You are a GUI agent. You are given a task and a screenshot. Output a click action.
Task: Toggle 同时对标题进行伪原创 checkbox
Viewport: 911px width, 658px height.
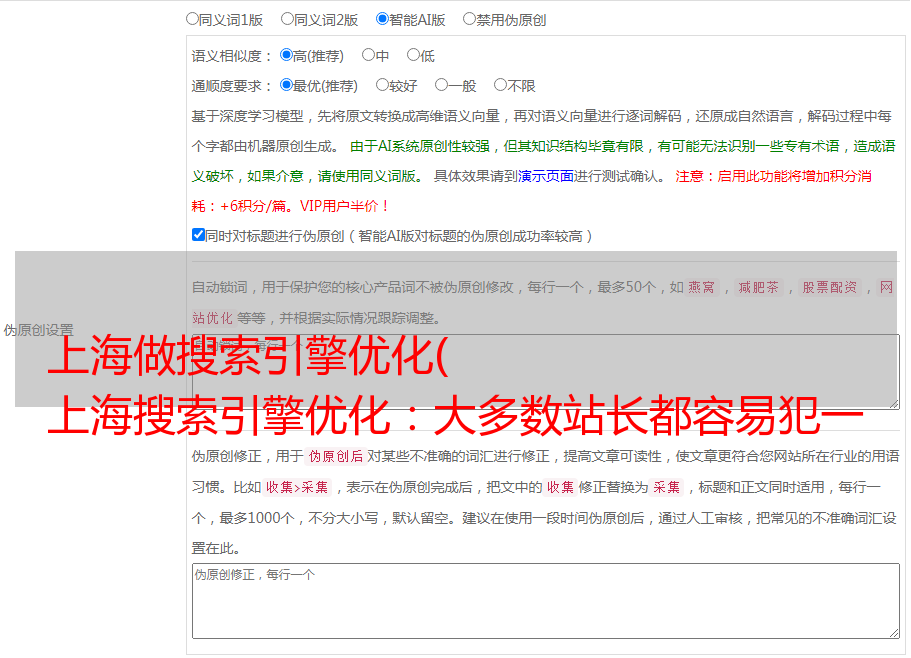coord(198,235)
